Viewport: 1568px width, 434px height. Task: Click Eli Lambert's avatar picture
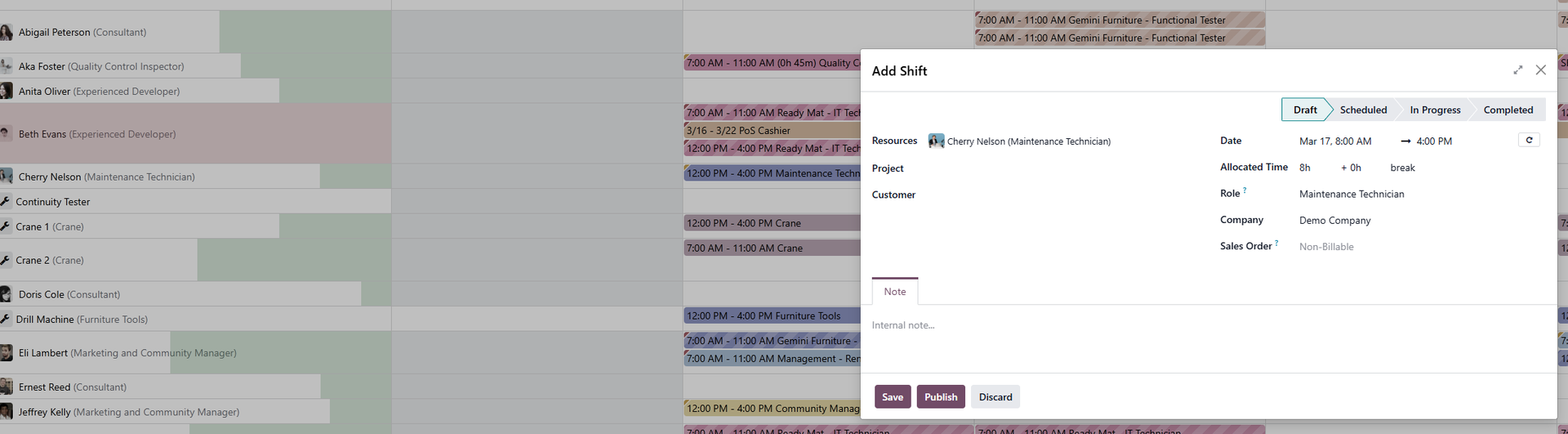point(7,353)
